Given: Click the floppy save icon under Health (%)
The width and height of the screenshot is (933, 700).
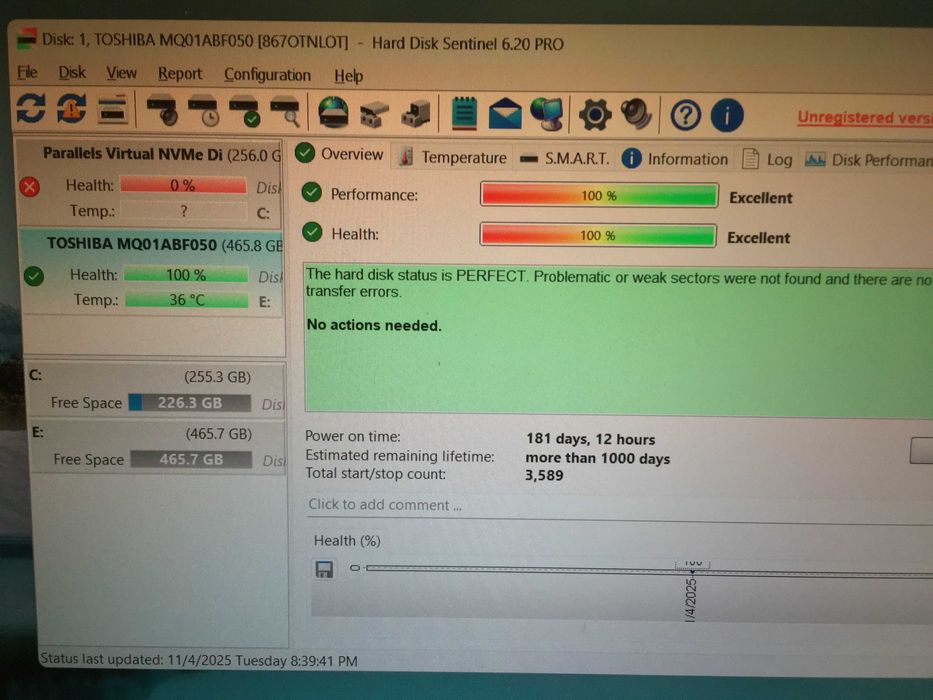Looking at the screenshot, I should 324,569.
